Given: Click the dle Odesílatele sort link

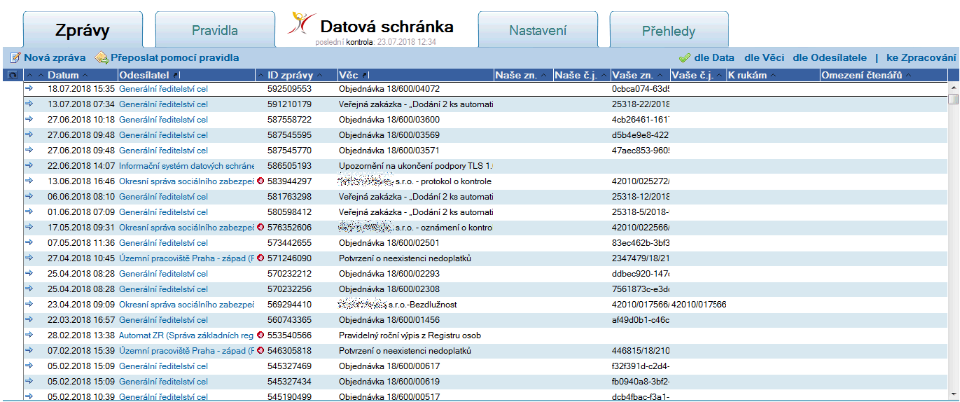Looking at the screenshot, I should (829, 59).
